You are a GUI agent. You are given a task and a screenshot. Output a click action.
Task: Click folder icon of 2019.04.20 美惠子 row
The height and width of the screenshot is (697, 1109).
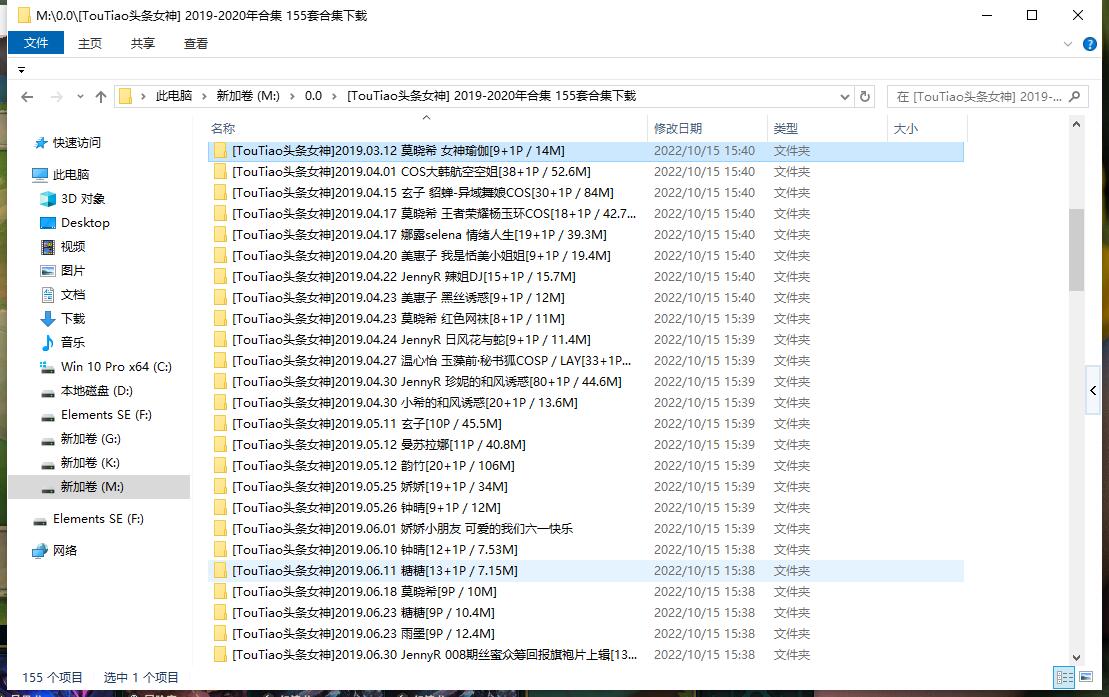220,256
